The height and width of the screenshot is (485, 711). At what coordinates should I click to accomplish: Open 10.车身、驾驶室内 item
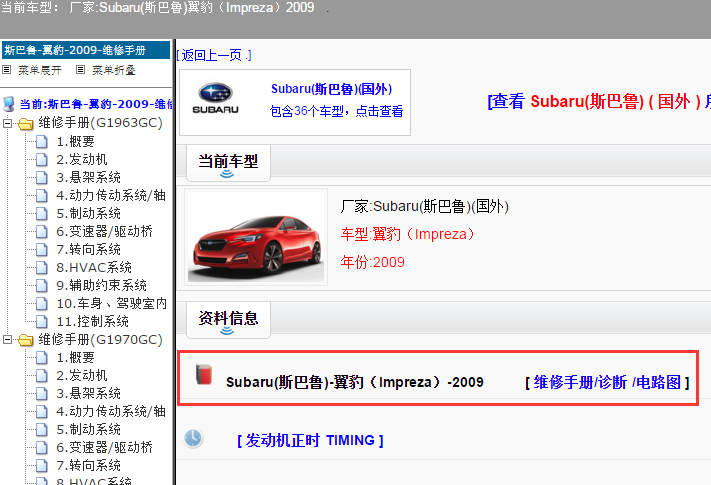(x=112, y=304)
